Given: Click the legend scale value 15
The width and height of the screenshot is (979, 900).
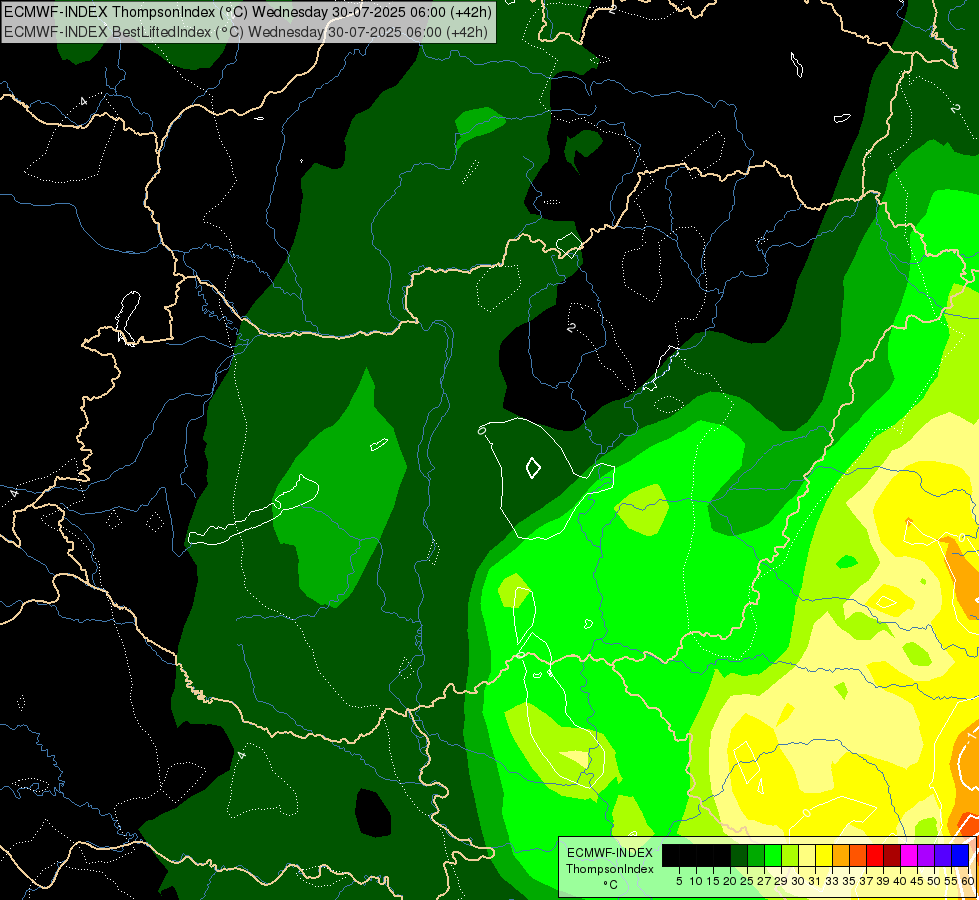Looking at the screenshot, I should point(713,881).
